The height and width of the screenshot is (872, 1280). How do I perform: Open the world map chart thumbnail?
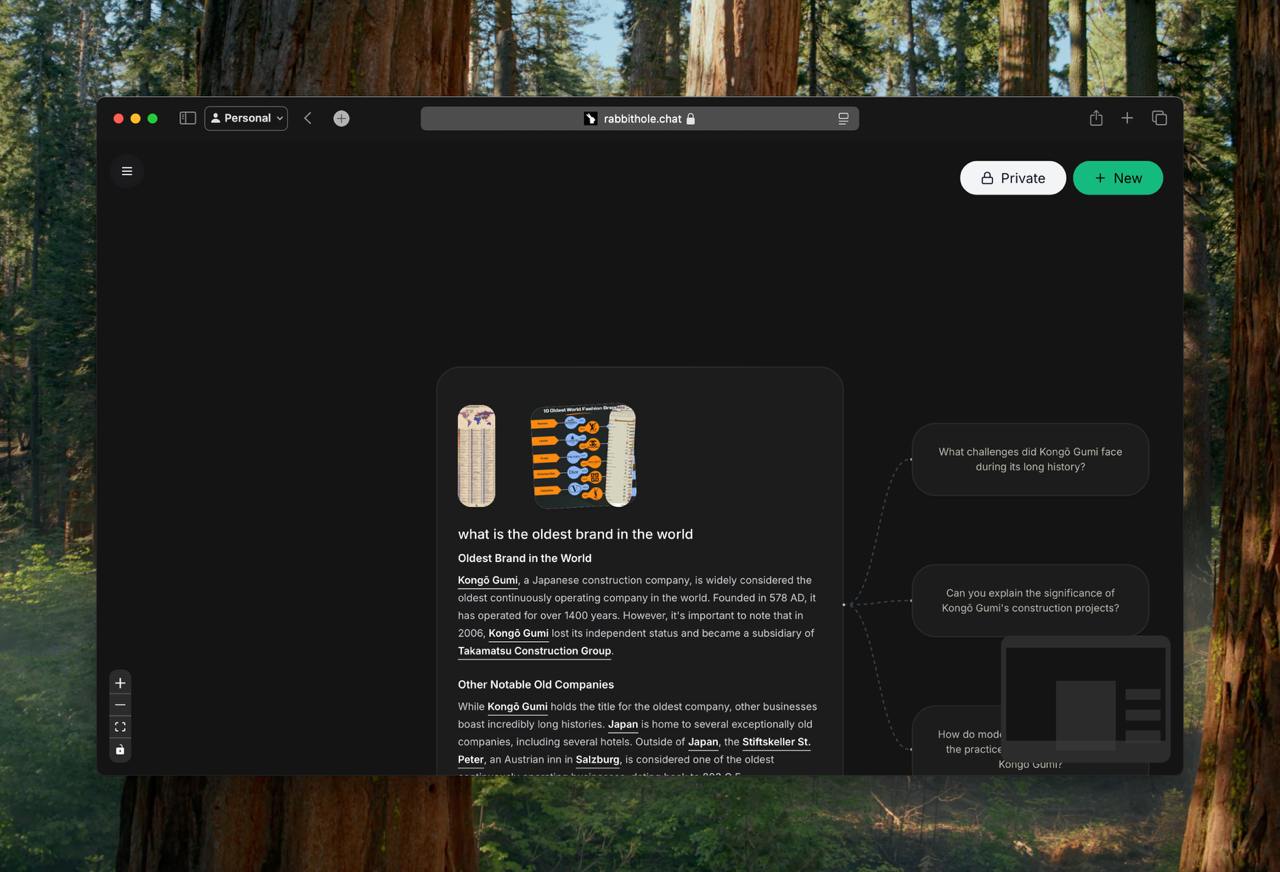point(477,456)
